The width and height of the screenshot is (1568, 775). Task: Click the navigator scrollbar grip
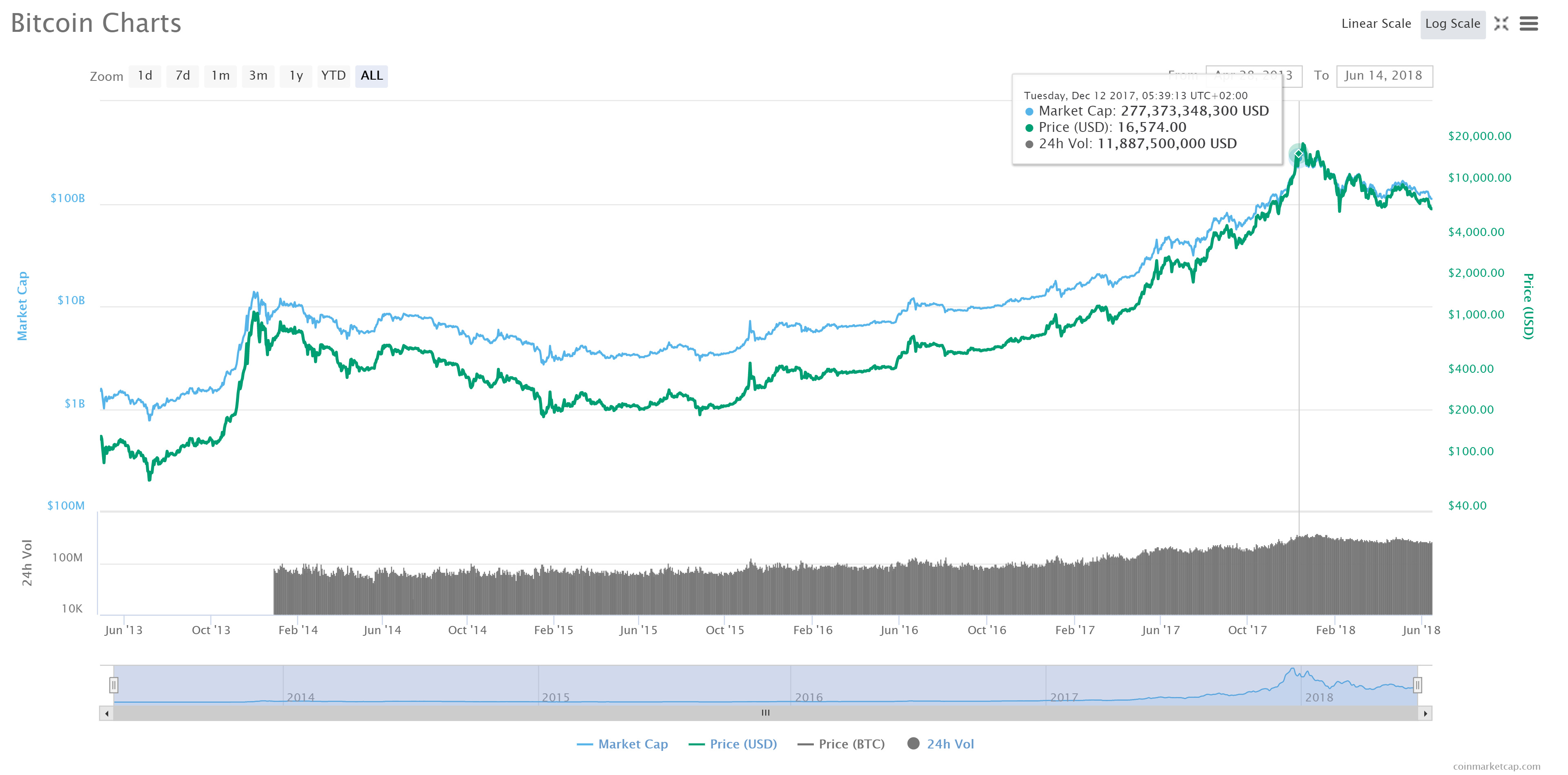point(766,713)
